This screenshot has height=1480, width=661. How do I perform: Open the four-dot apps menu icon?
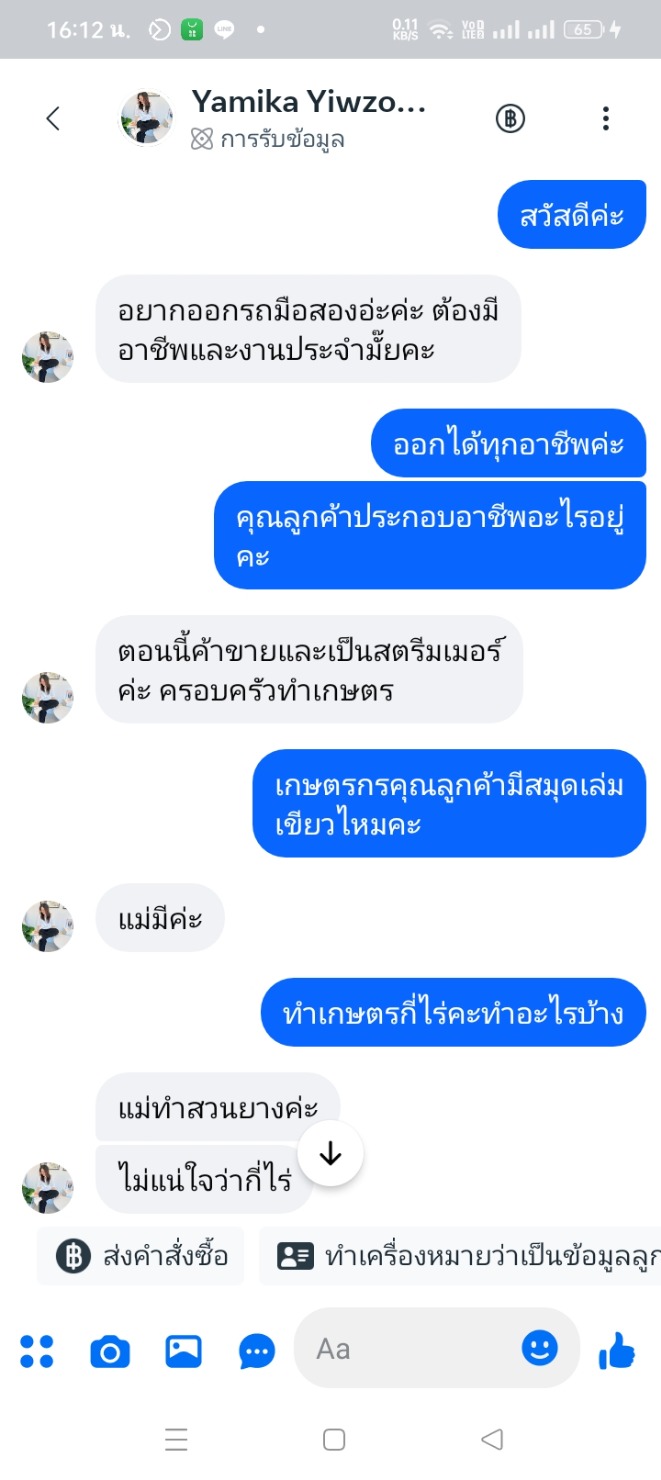coord(37,1351)
